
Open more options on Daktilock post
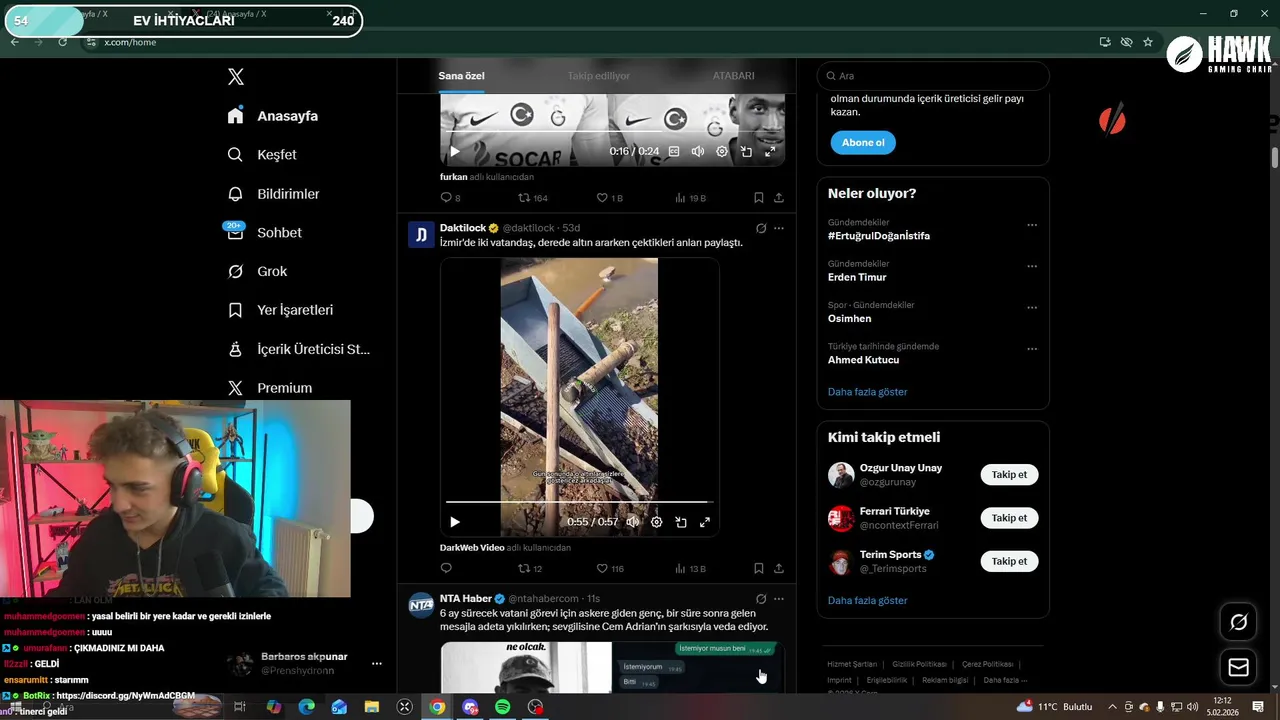[x=779, y=228]
